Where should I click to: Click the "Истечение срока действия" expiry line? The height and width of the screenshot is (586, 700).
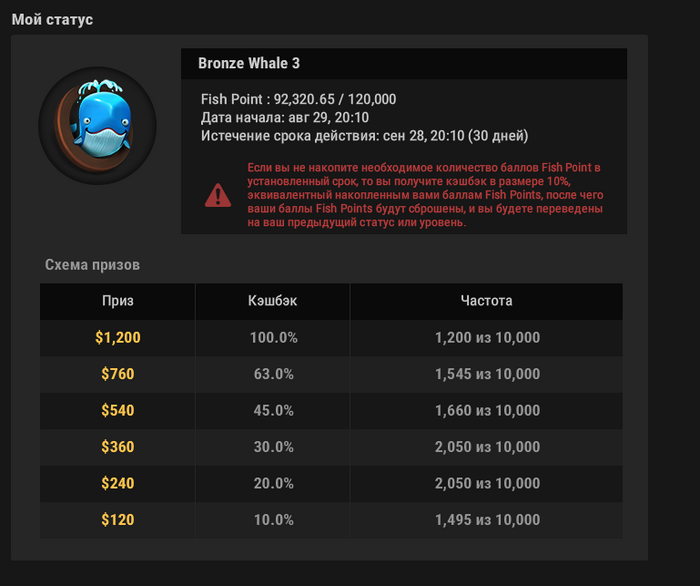365,135
